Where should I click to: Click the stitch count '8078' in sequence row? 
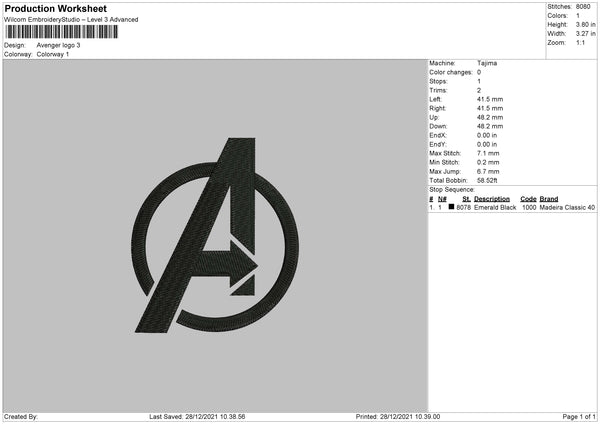pos(463,207)
